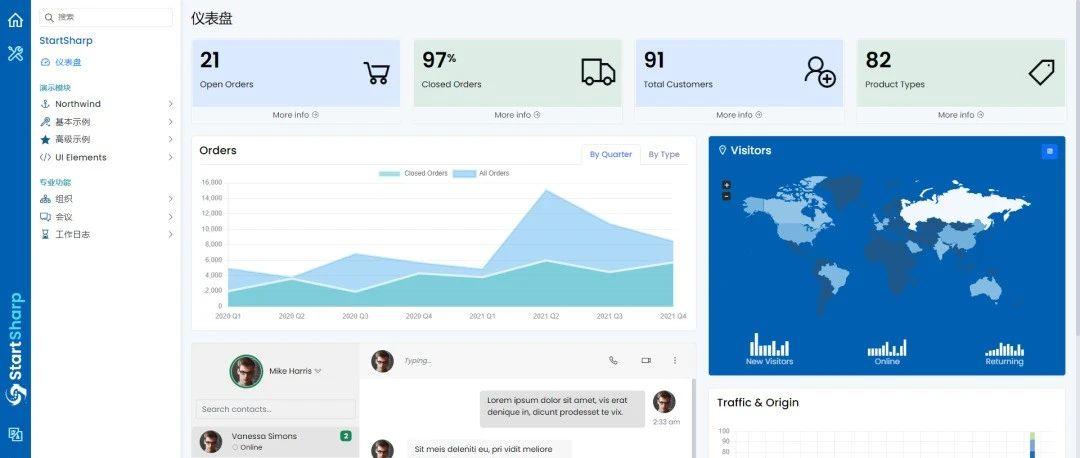Click the language switch icon at bottom left
The image size is (1080, 458).
(x=15, y=434)
